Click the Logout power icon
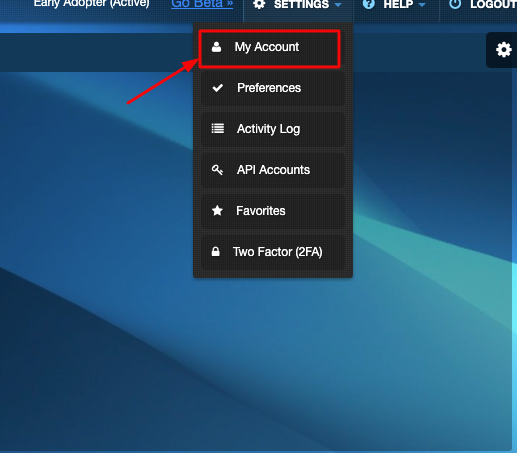This screenshot has height=453, width=517. (x=455, y=4)
